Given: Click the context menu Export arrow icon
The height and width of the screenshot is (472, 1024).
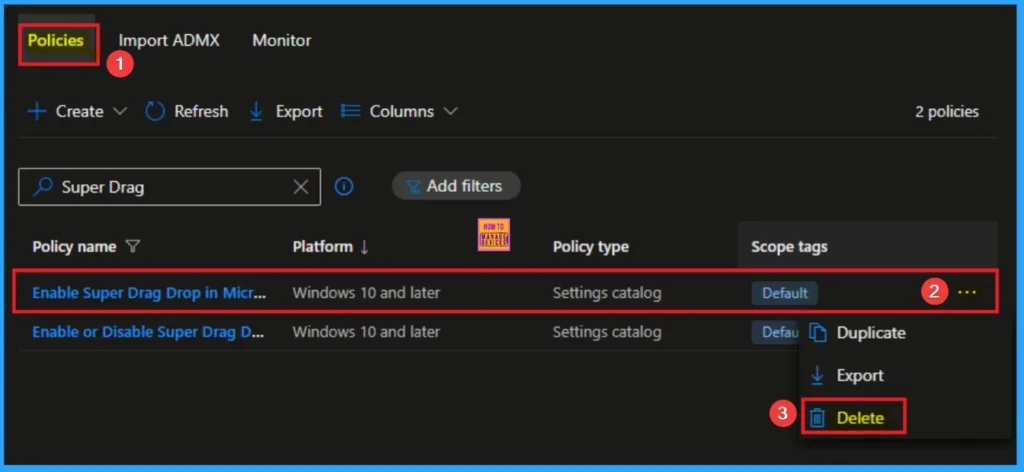Looking at the screenshot, I should point(817,375).
